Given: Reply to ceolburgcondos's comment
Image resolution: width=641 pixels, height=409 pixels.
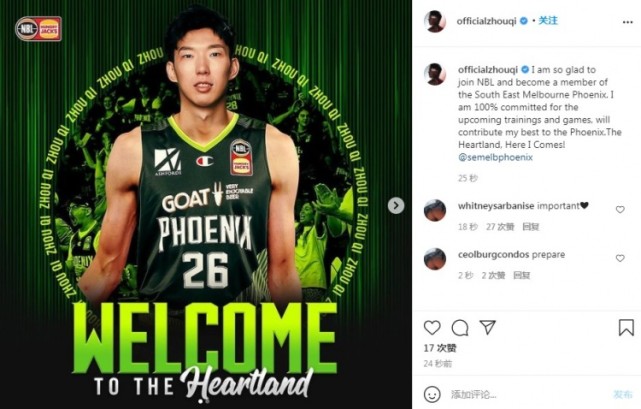Looking at the screenshot, I should (x=522, y=275).
